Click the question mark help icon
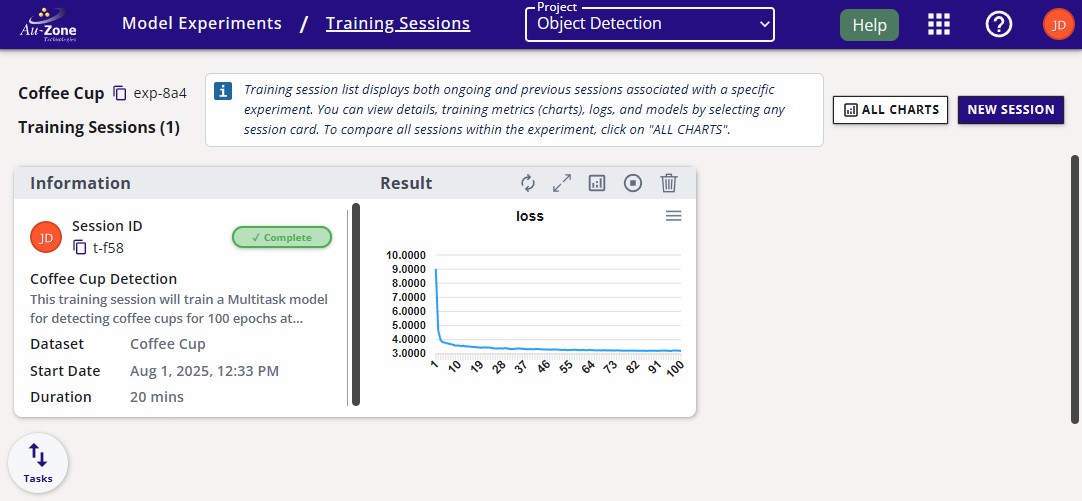 pyautogui.click(x=998, y=25)
